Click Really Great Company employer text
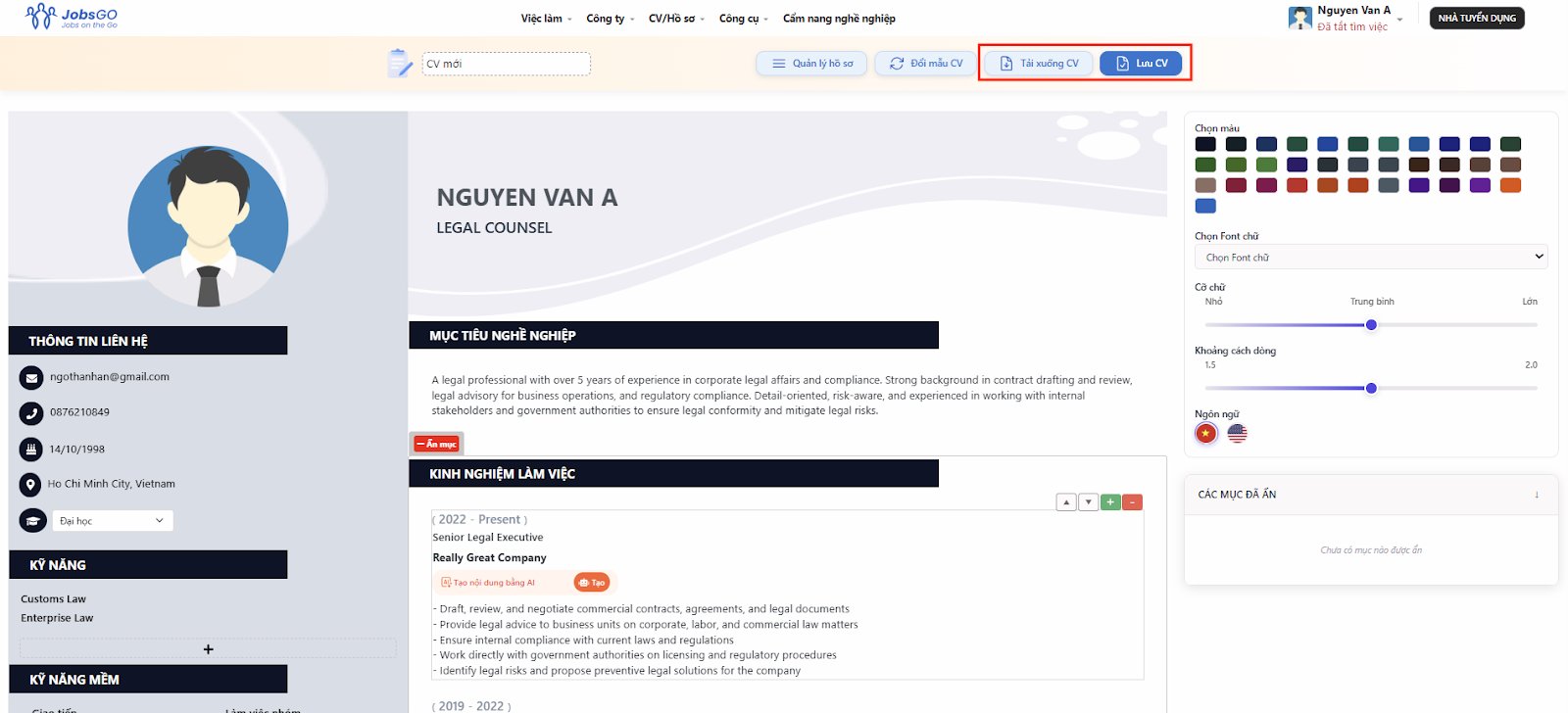This screenshot has width=1568, height=713. (490, 558)
